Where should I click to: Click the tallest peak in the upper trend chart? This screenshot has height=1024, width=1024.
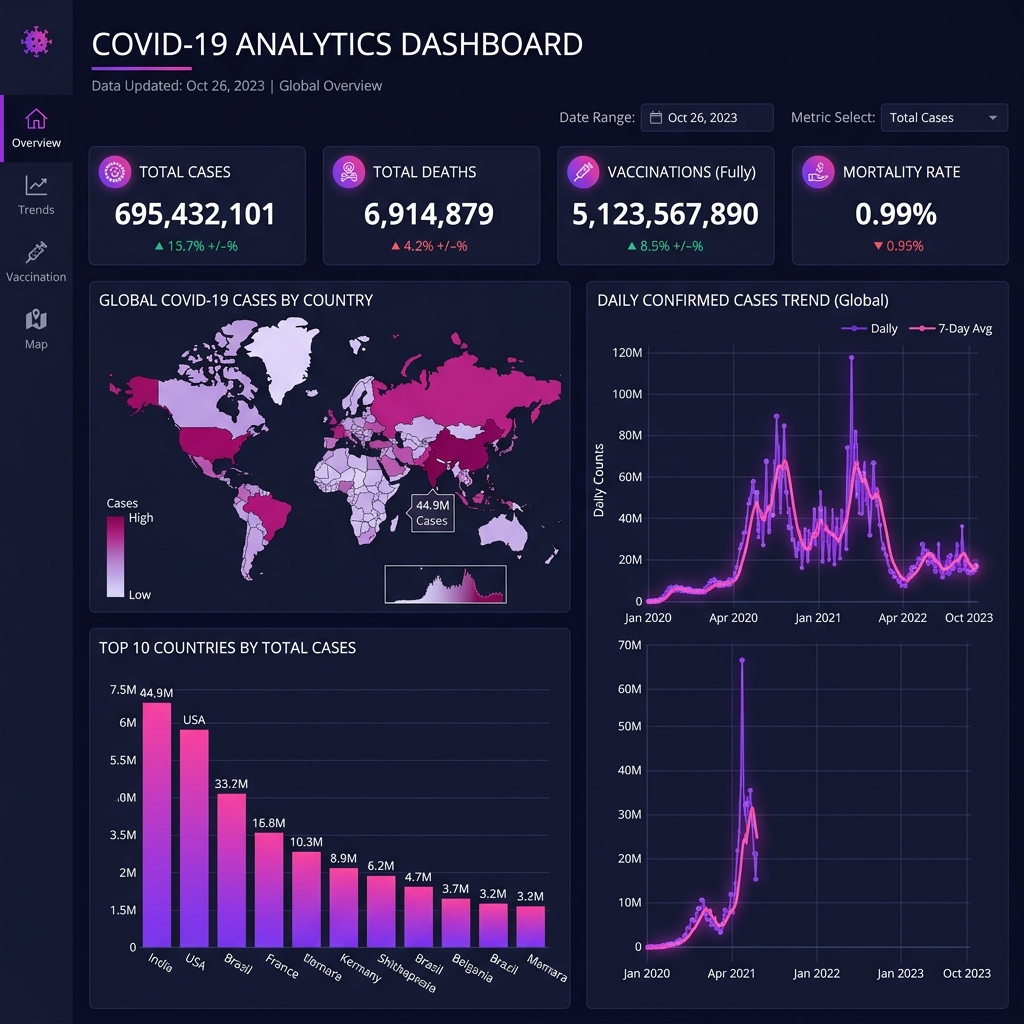[x=852, y=358]
